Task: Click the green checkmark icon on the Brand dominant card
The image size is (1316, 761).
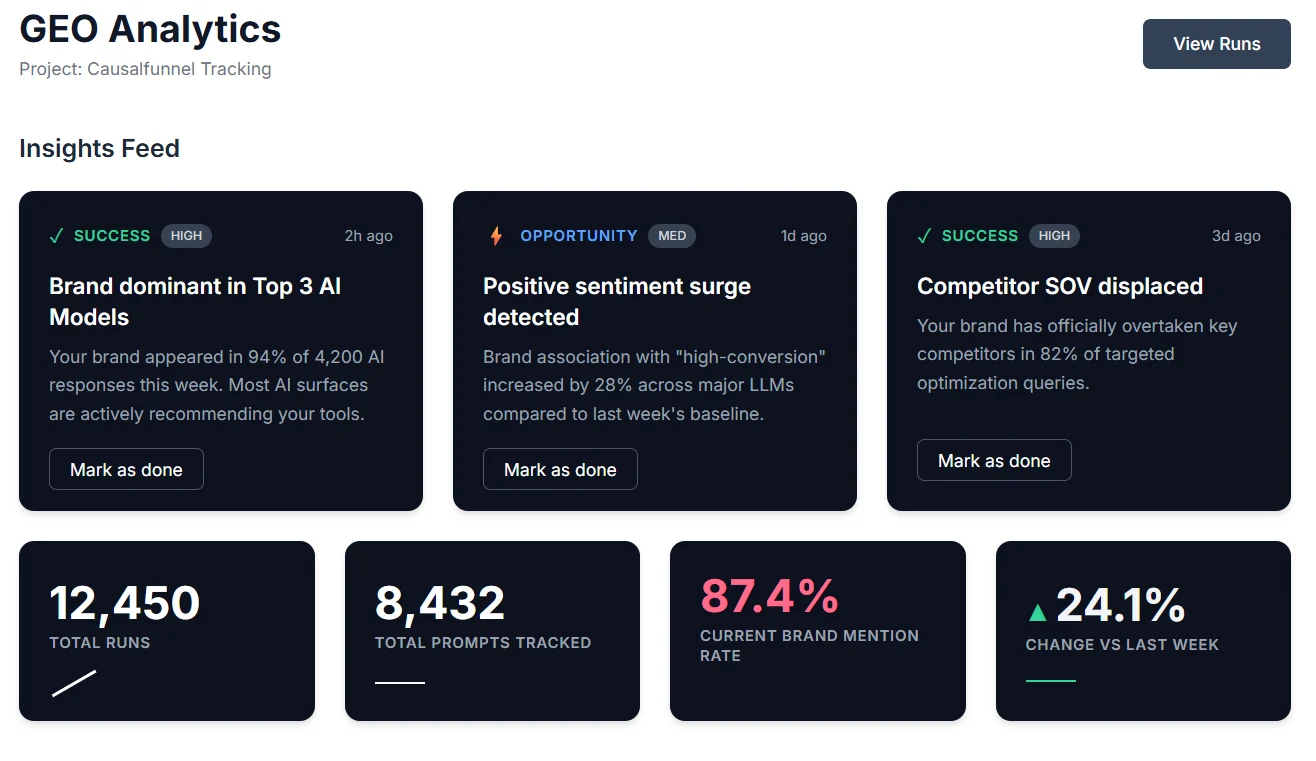Action: [x=57, y=236]
